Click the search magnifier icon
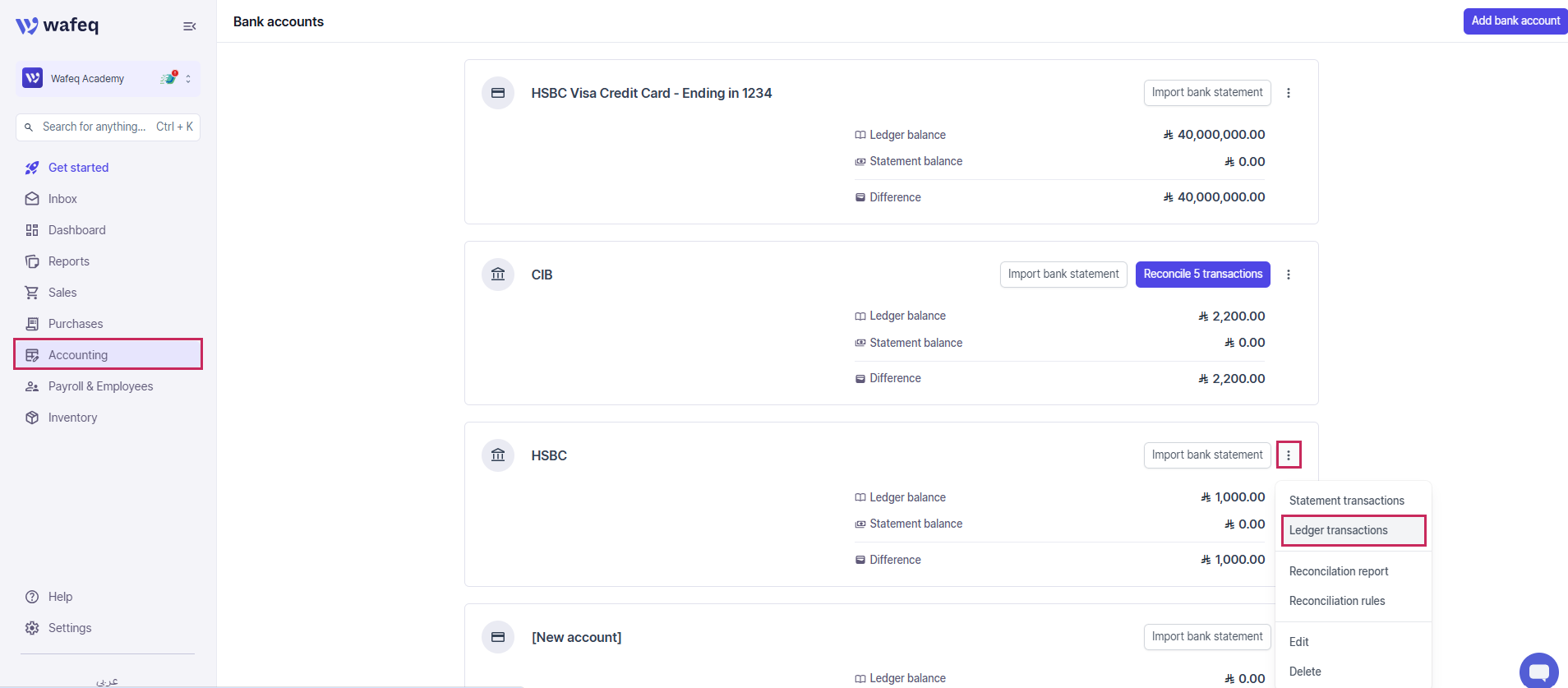 29,127
